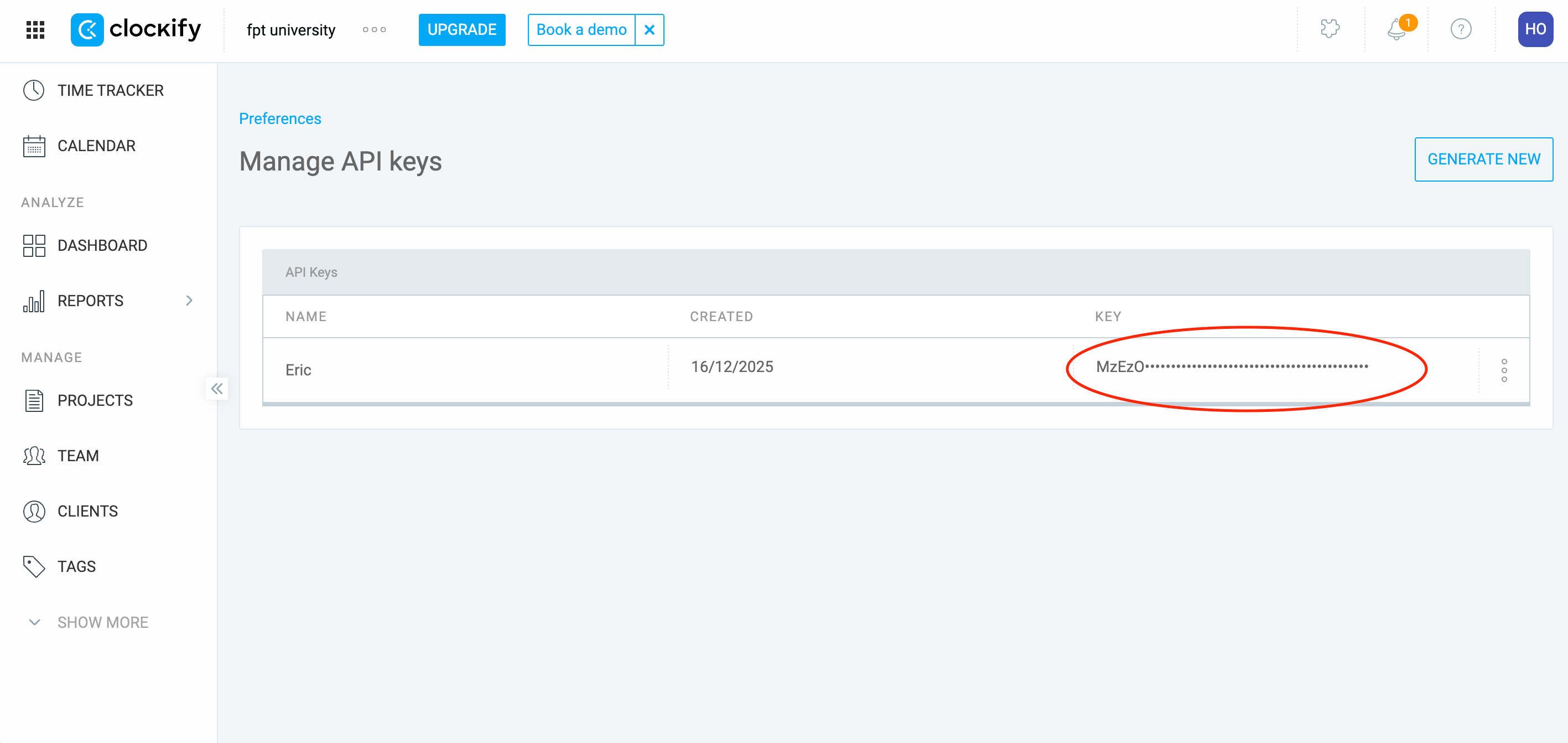This screenshot has width=1568, height=743.
Task: Click GENERATE NEW API key button
Action: point(1483,159)
